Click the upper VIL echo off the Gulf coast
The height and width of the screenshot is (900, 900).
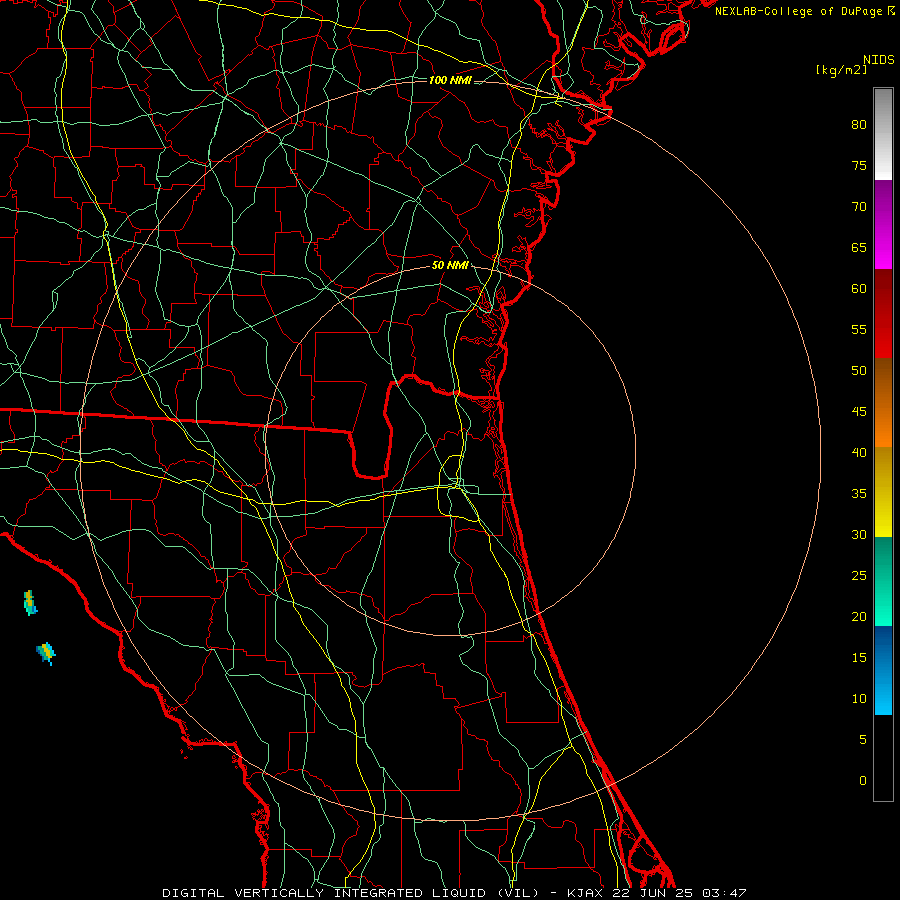coord(30,603)
